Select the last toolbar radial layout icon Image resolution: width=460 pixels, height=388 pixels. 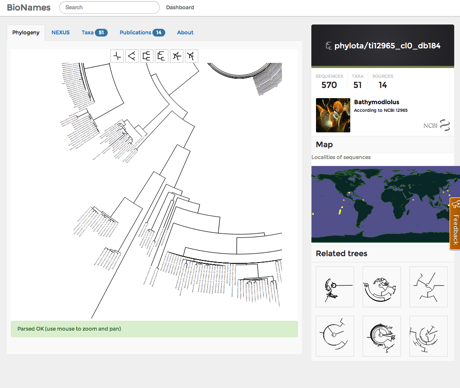191,56
